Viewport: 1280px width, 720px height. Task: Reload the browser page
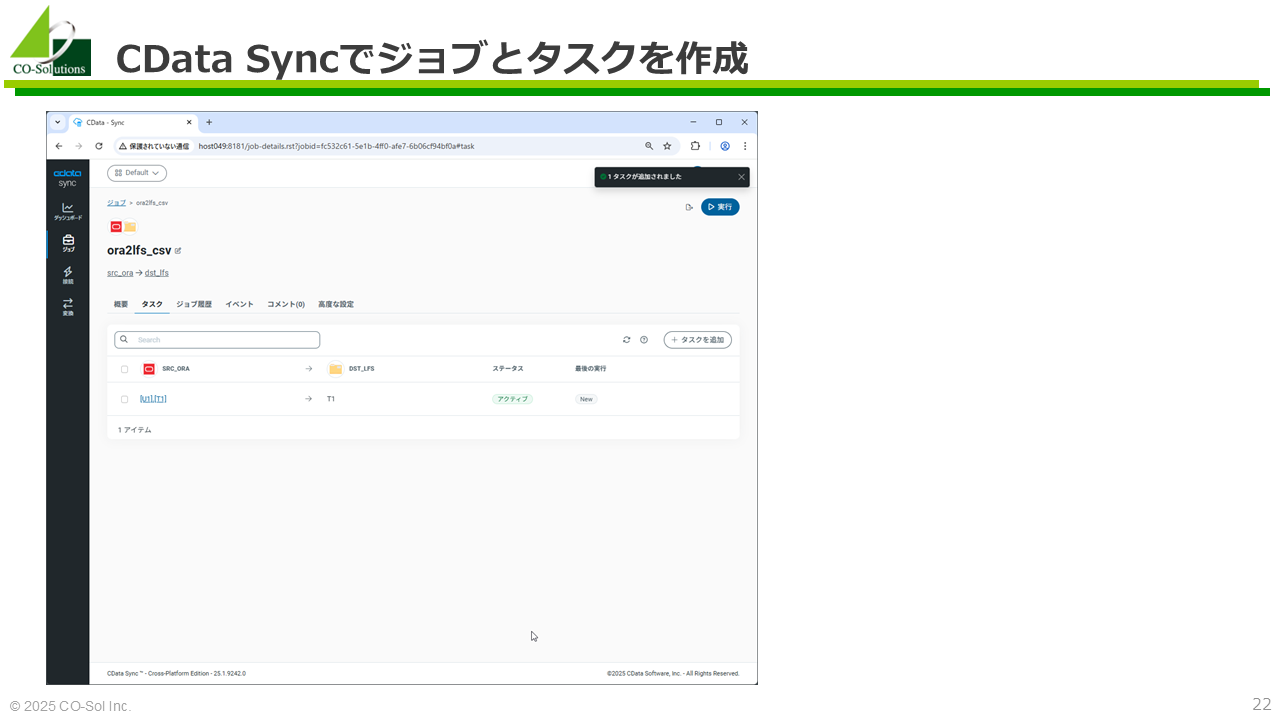[98, 146]
